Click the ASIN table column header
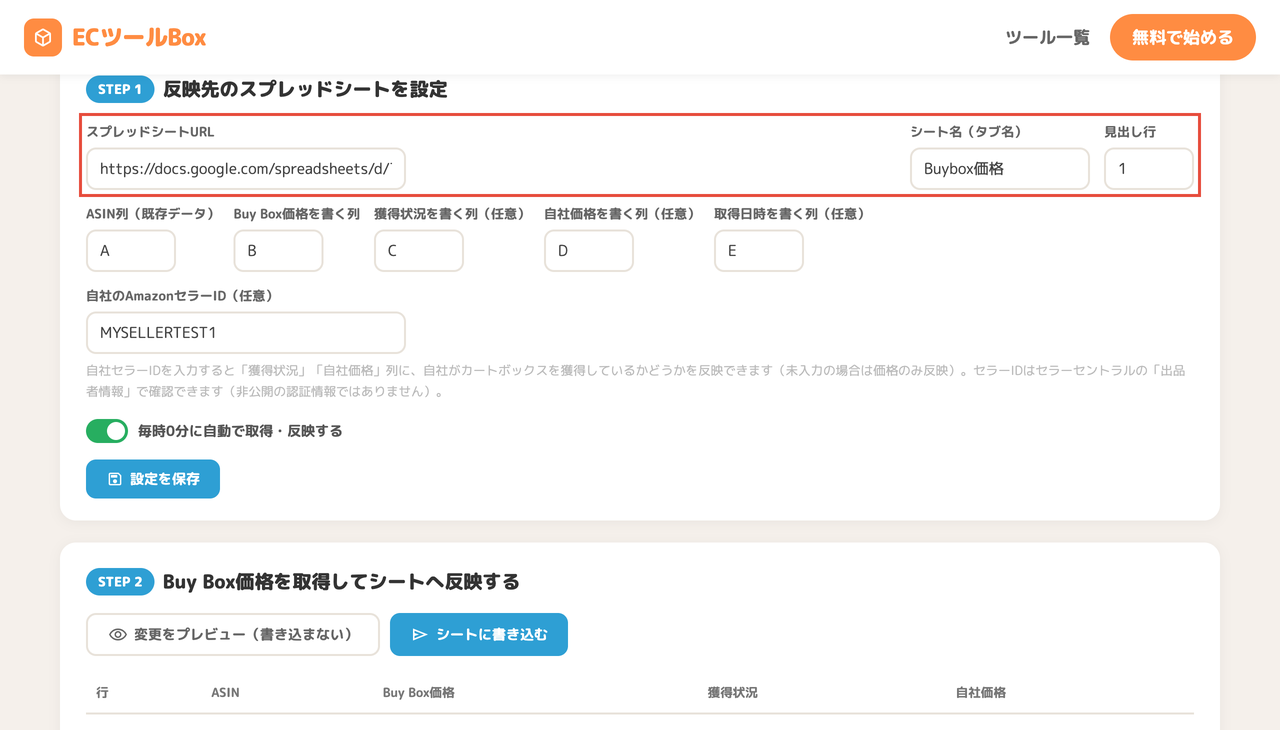Screen dimensions: 1280x730 click(x=225, y=692)
